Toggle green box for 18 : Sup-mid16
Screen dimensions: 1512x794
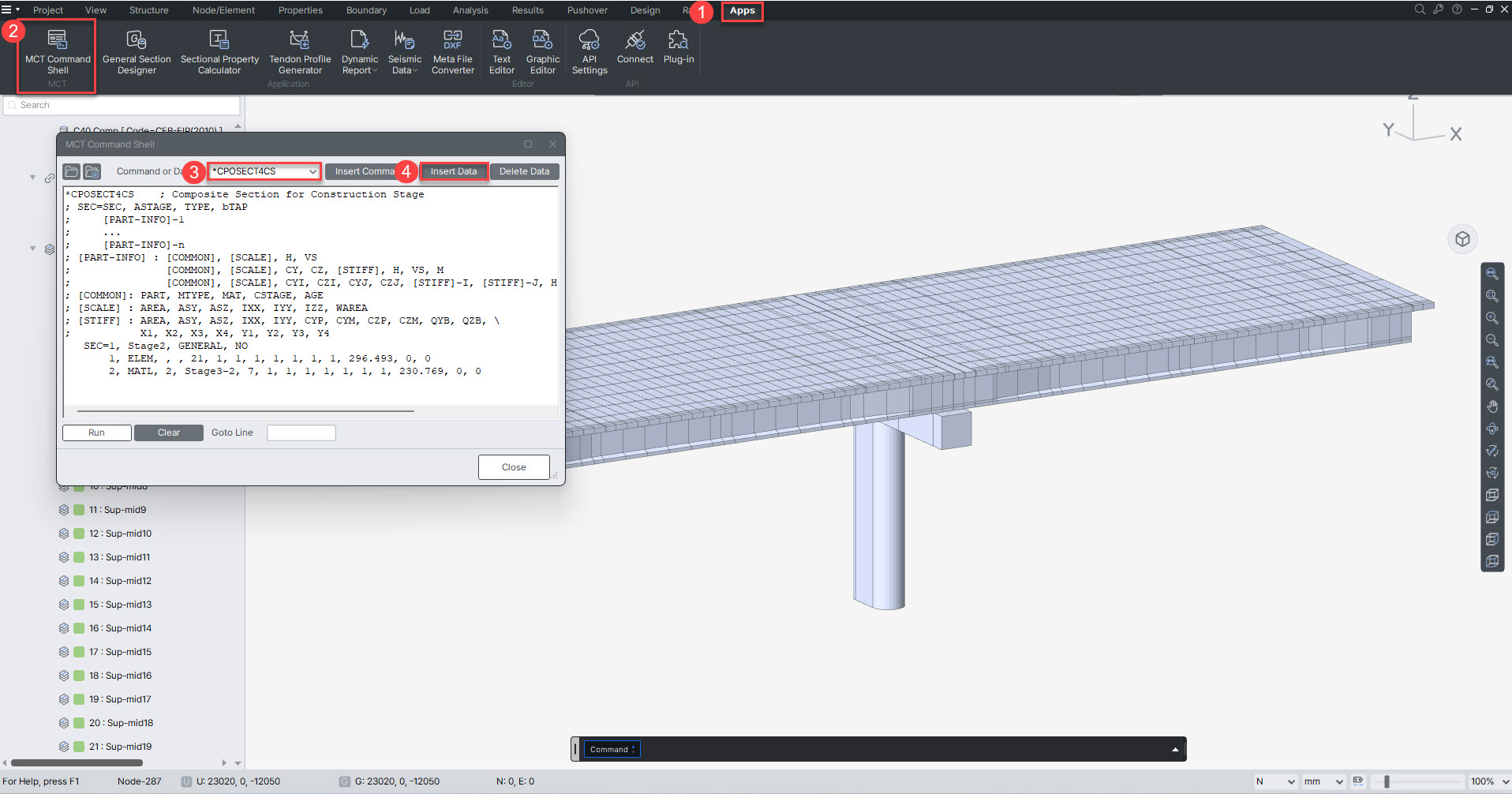[79, 676]
